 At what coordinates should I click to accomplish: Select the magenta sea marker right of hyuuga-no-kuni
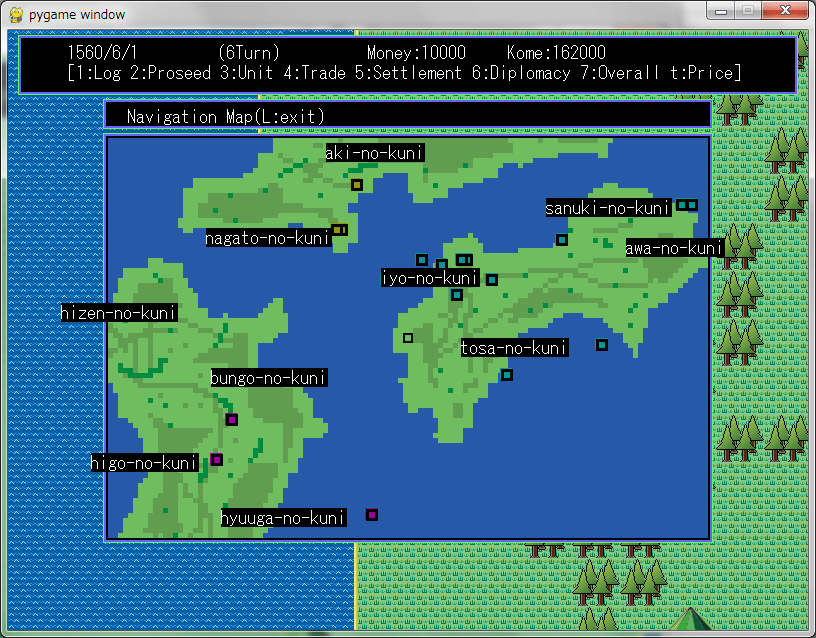click(372, 515)
